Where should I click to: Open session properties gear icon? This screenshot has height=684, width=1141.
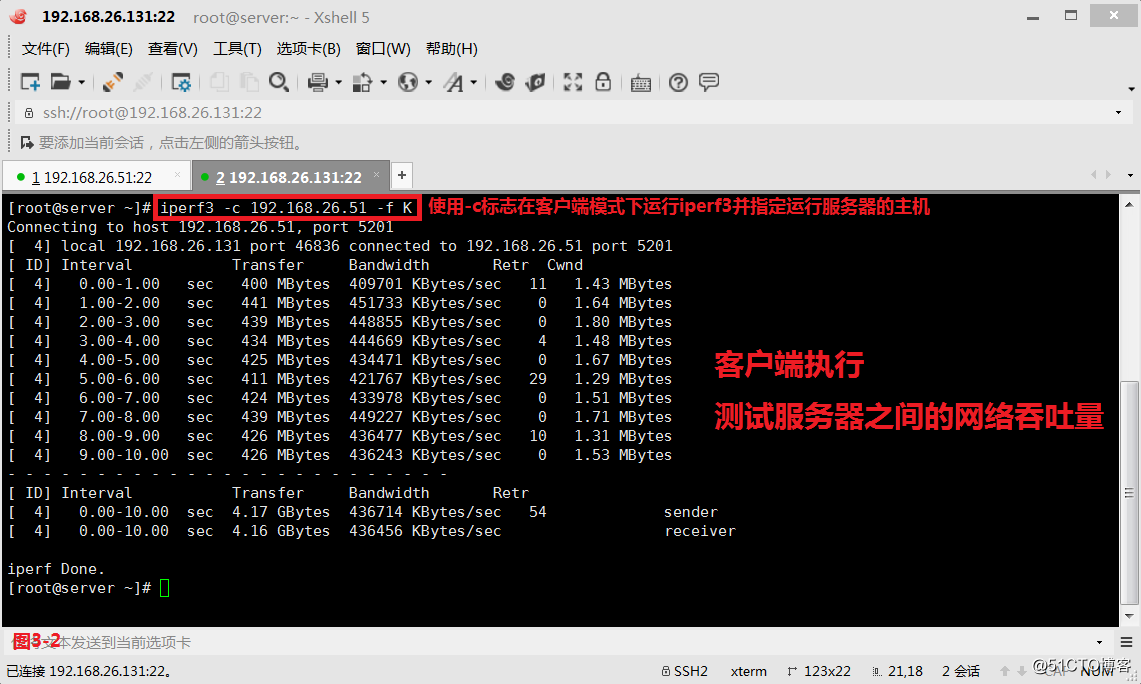pyautogui.click(x=180, y=82)
